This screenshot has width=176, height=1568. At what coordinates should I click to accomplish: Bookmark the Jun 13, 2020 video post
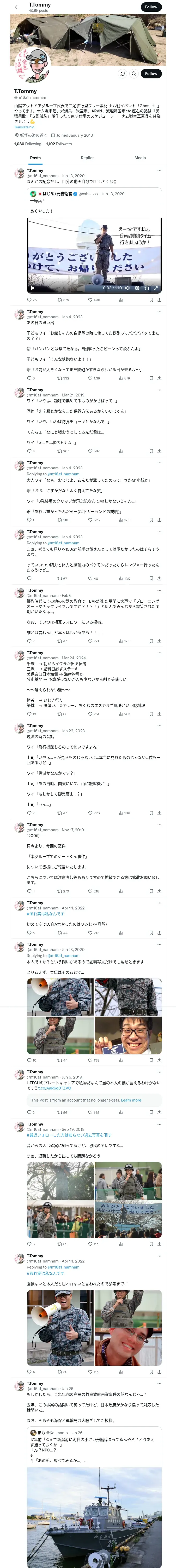tap(150, 299)
